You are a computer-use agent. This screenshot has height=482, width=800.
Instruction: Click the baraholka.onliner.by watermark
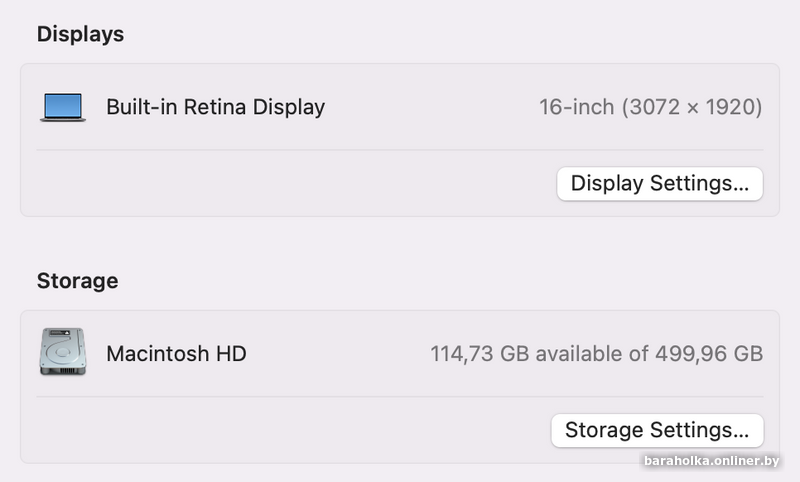point(711,461)
